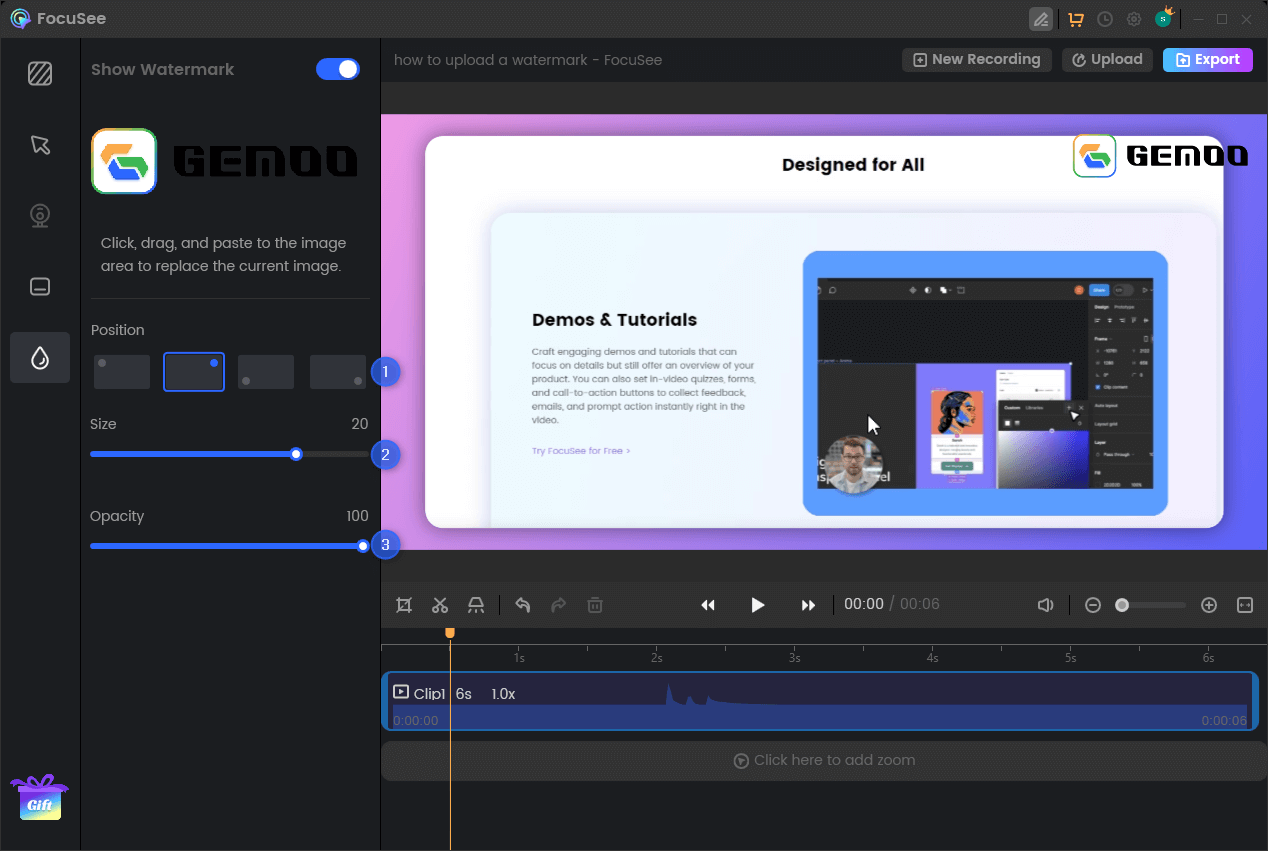
Task: Click the scissors cut tool
Action: click(x=440, y=605)
